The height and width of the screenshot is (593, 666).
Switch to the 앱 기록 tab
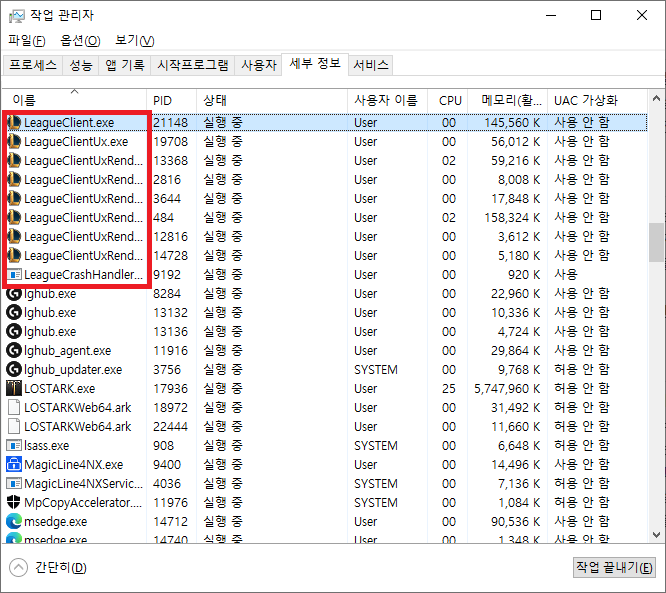tap(125, 65)
